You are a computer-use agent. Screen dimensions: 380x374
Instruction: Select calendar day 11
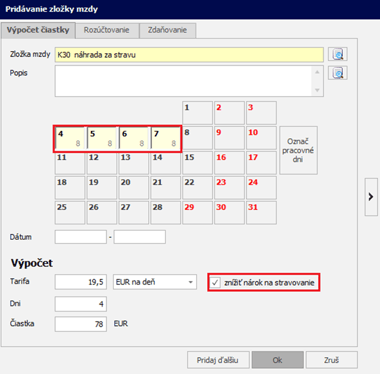point(70,163)
